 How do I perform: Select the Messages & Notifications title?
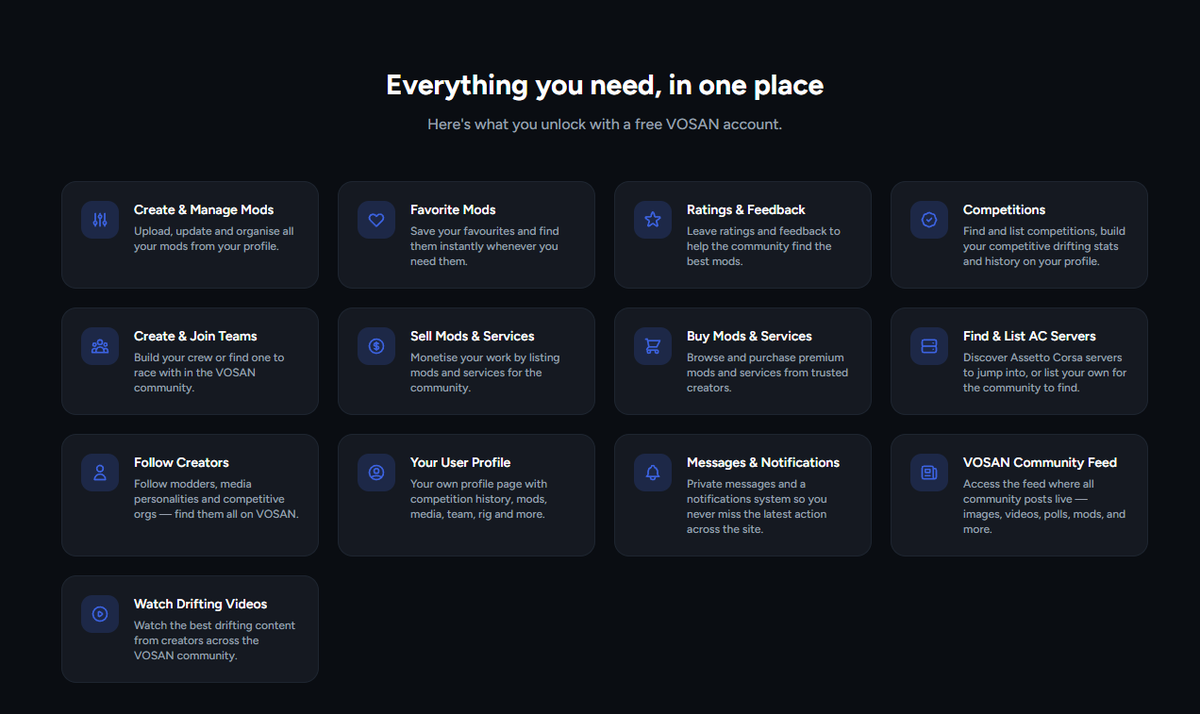click(763, 463)
